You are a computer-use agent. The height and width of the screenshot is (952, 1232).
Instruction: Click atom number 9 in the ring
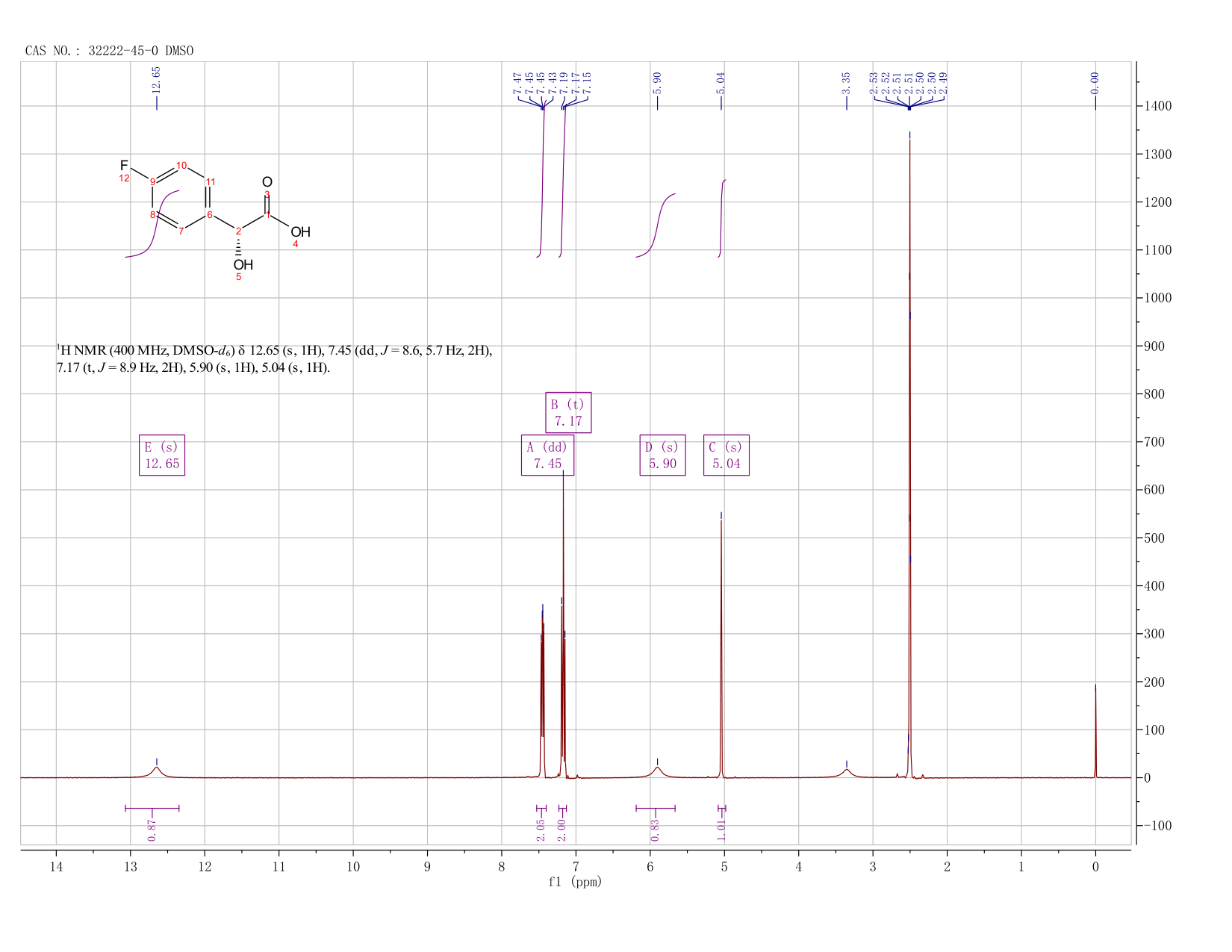[x=152, y=181]
